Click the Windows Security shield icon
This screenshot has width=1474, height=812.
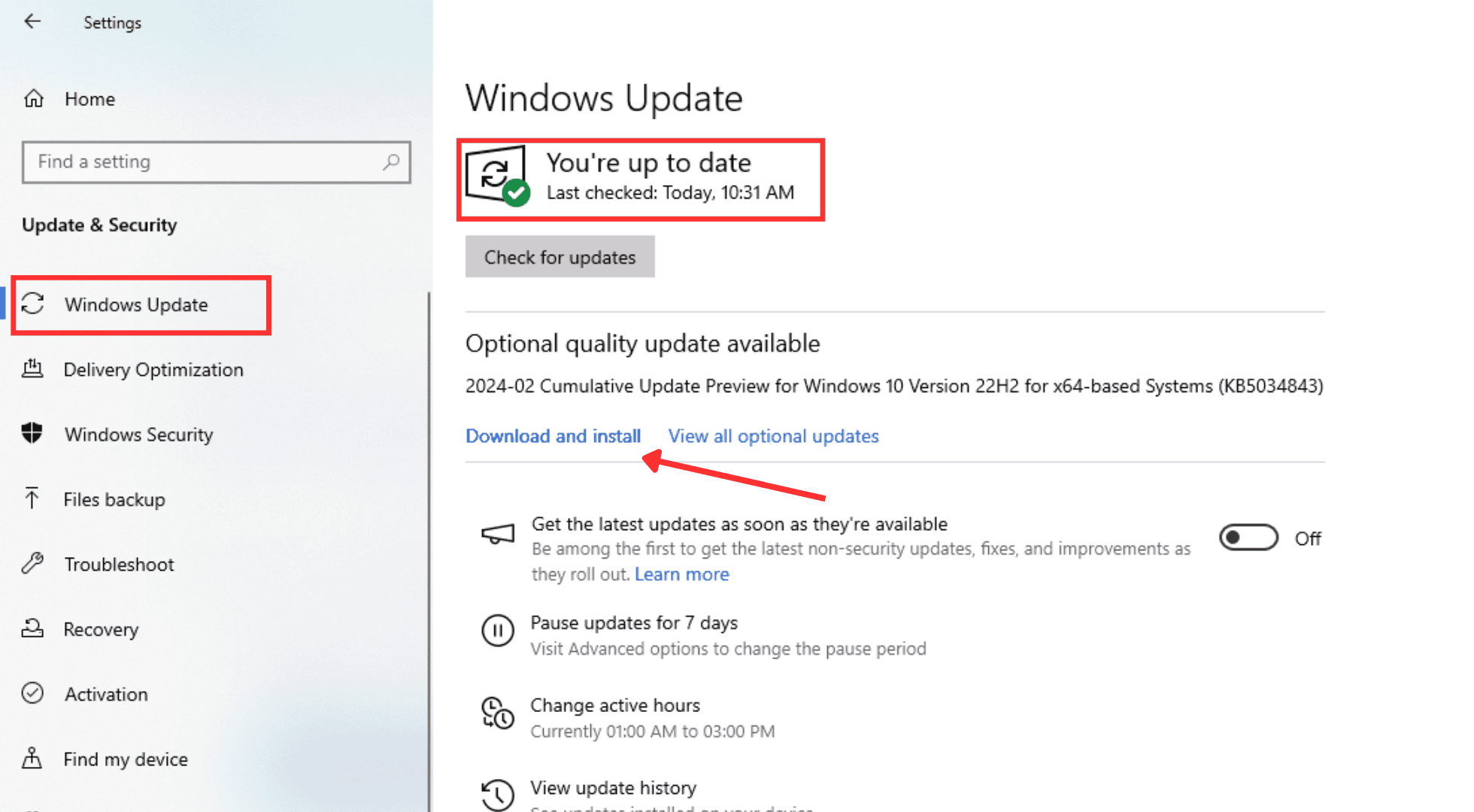[32, 434]
